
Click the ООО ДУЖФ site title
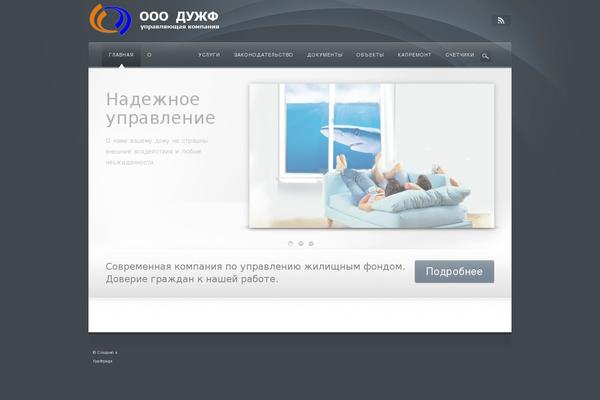179,16
